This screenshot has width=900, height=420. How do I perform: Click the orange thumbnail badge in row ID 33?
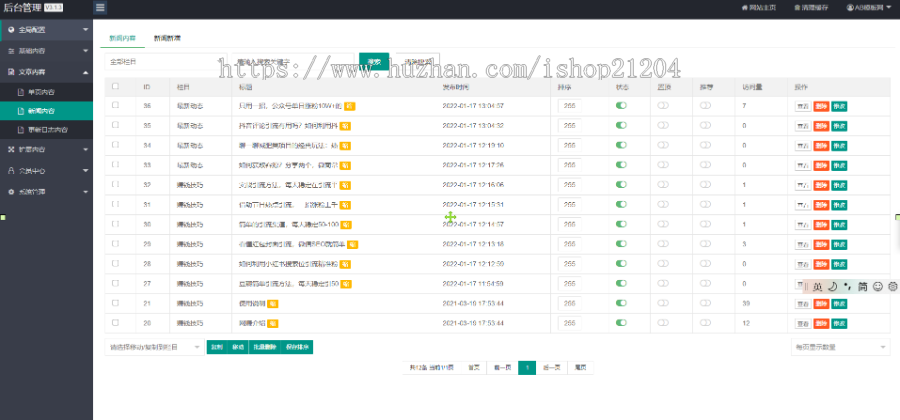pos(345,165)
